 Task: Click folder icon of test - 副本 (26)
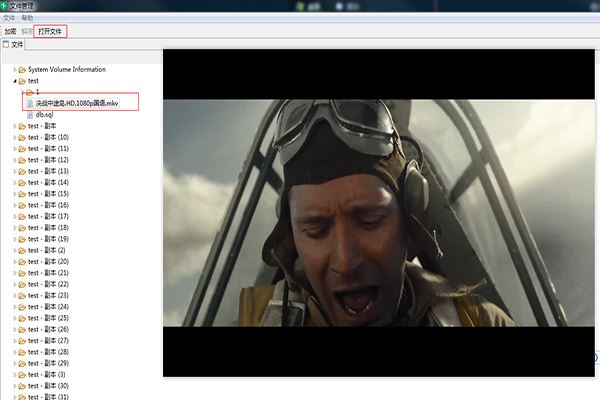coord(22,330)
